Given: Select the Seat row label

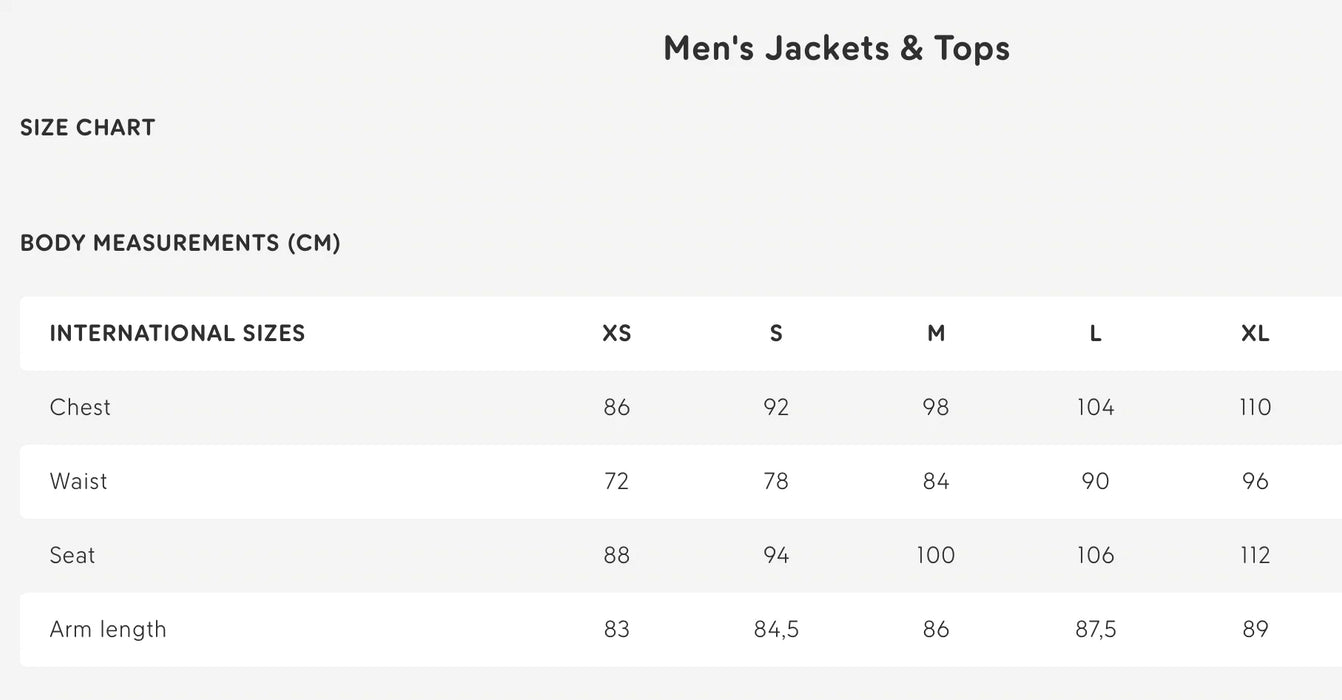Looking at the screenshot, I should (72, 555).
